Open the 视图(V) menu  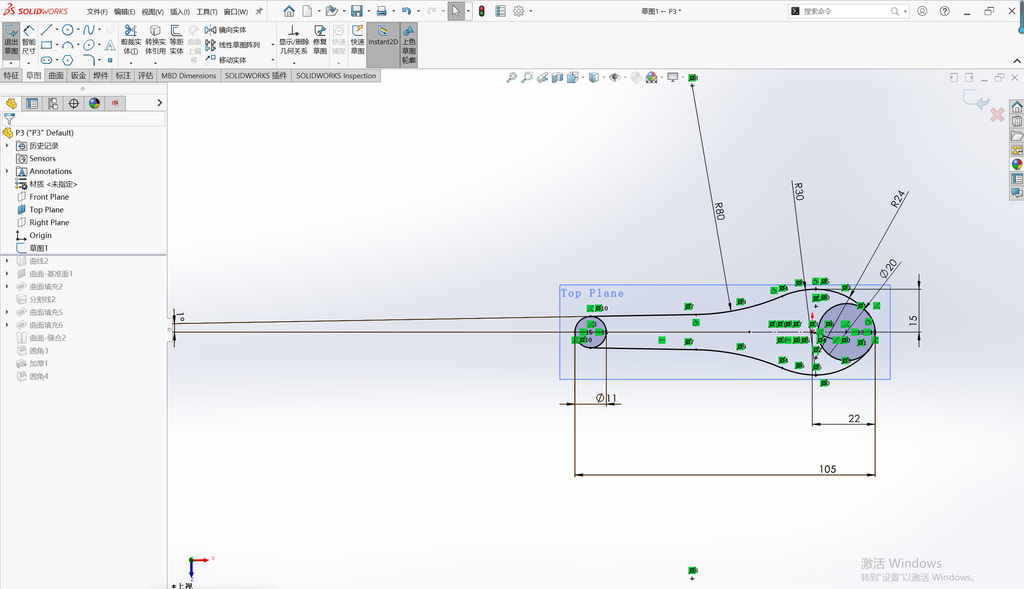click(153, 12)
